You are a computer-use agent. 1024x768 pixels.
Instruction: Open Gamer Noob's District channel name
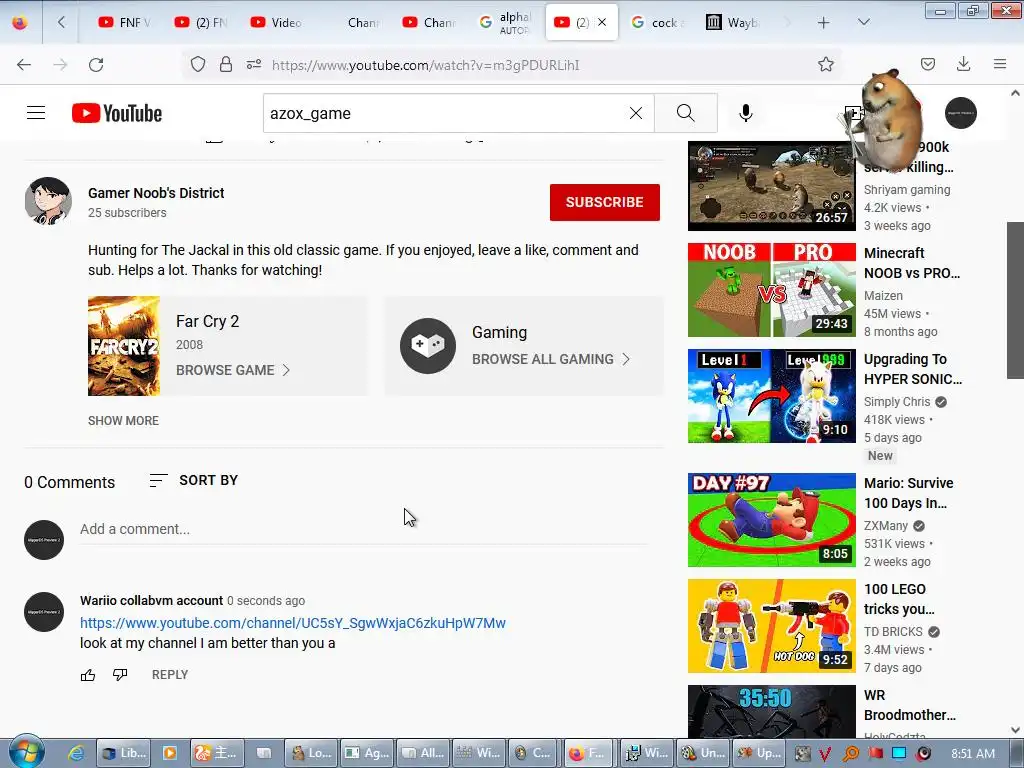pos(156,193)
